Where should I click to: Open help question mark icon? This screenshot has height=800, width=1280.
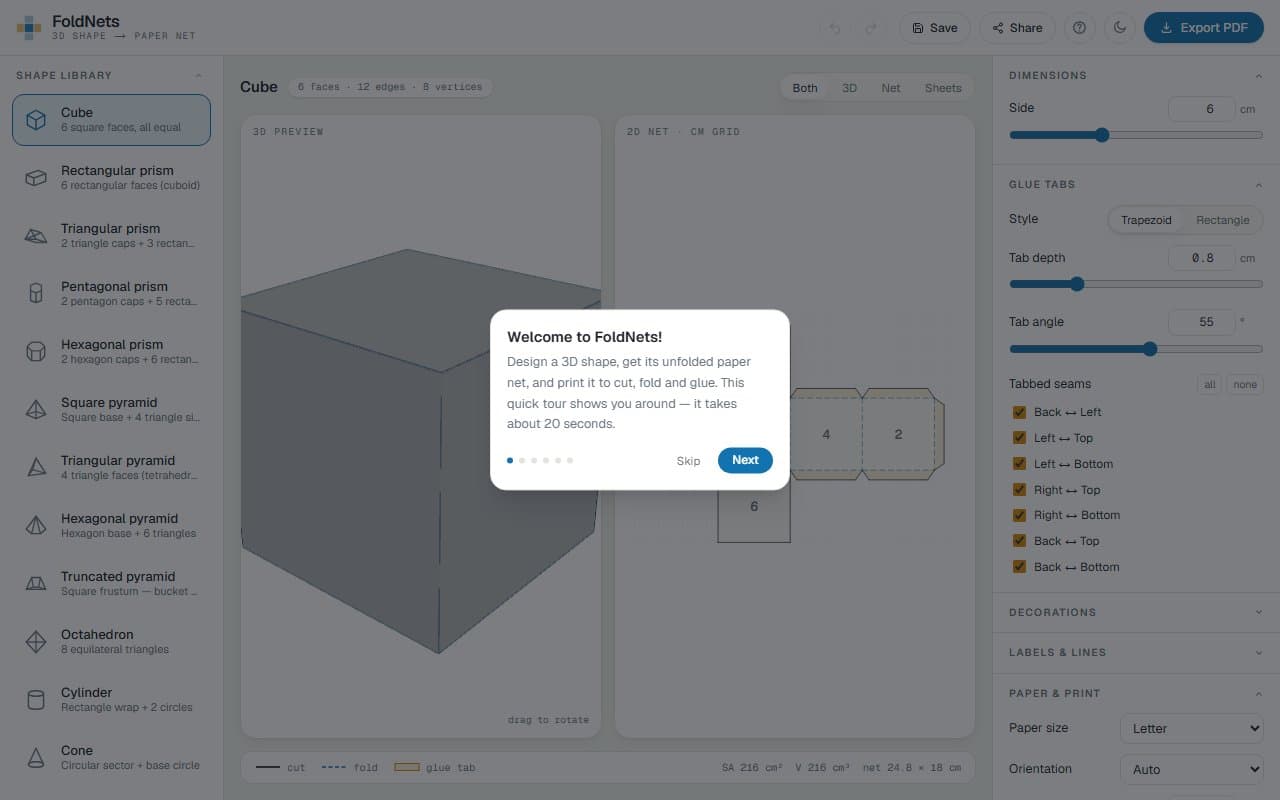[x=1079, y=28]
